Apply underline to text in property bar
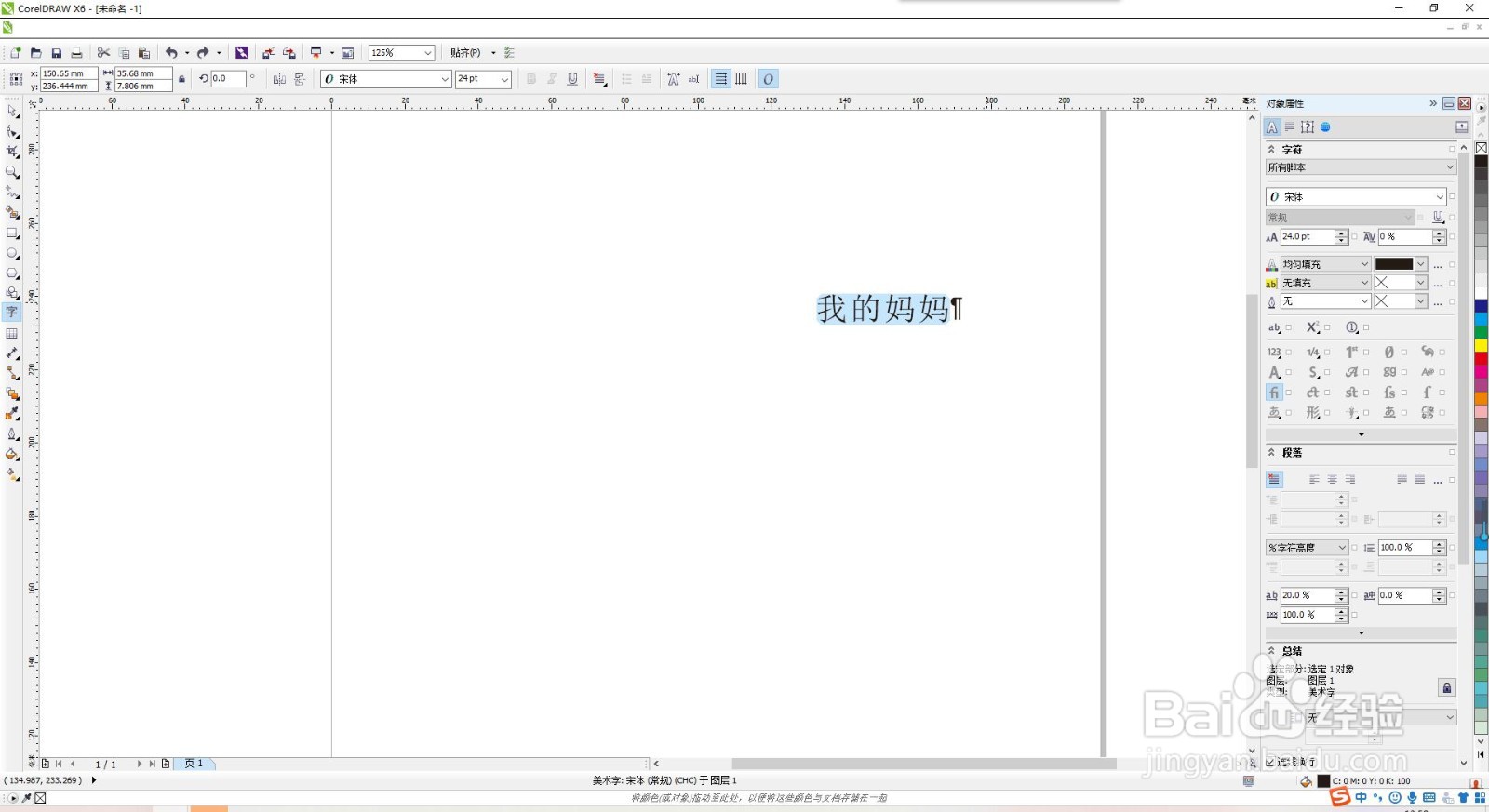Image resolution: width=1489 pixels, height=812 pixels. pyautogui.click(x=572, y=79)
